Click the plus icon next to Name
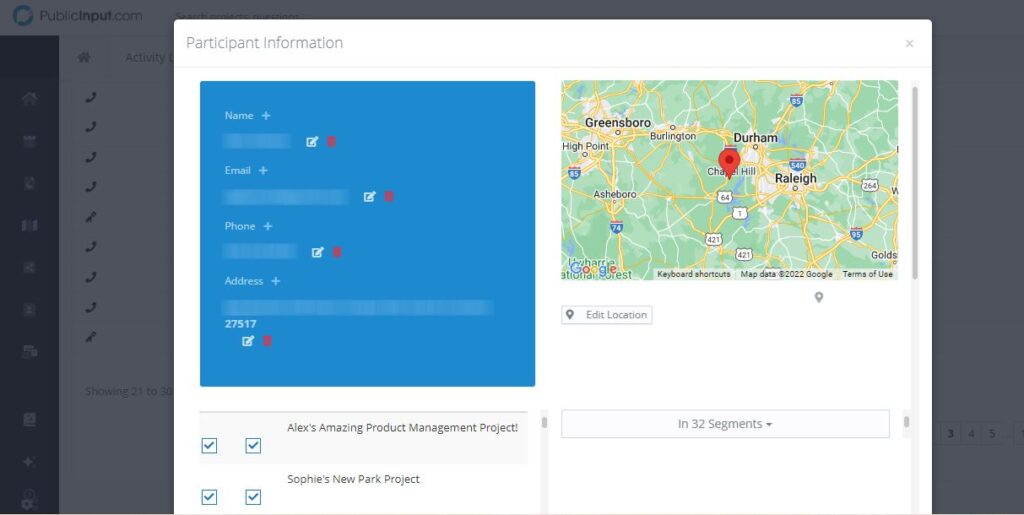Screen dimensions: 1024x515 [x=266, y=116]
